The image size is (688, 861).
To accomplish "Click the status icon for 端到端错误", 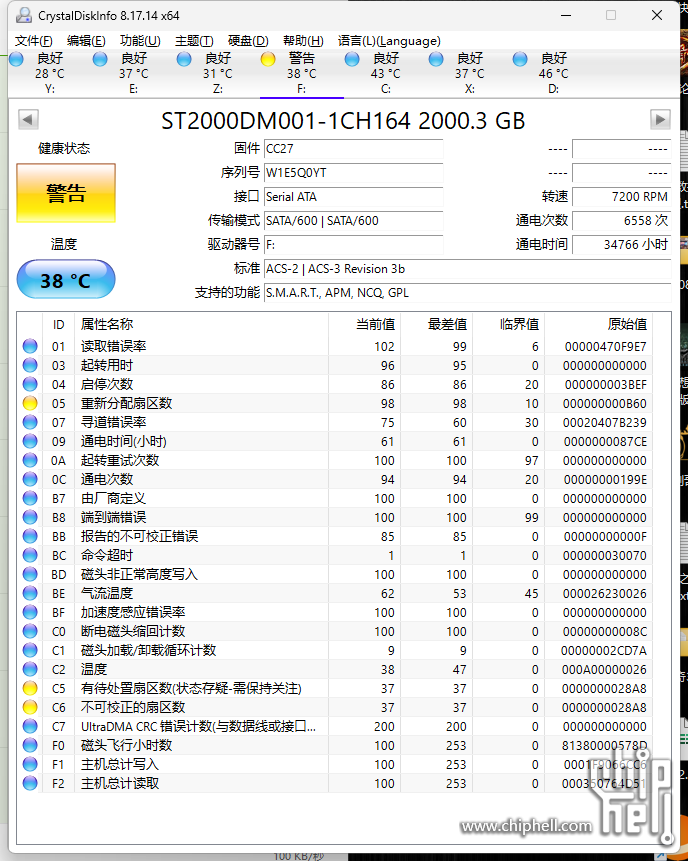I will point(30,517).
